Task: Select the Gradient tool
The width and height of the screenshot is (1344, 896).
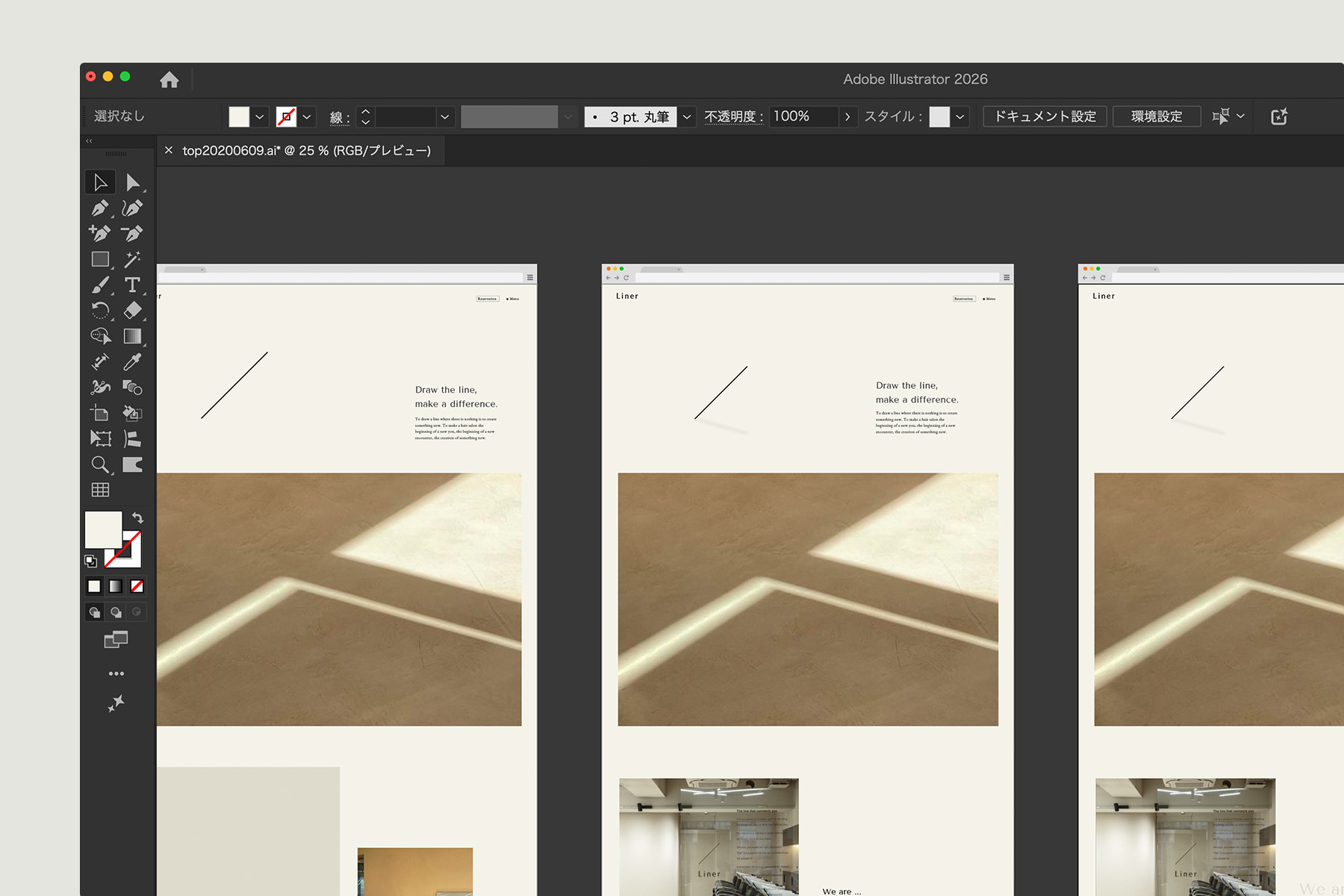Action: click(132, 336)
